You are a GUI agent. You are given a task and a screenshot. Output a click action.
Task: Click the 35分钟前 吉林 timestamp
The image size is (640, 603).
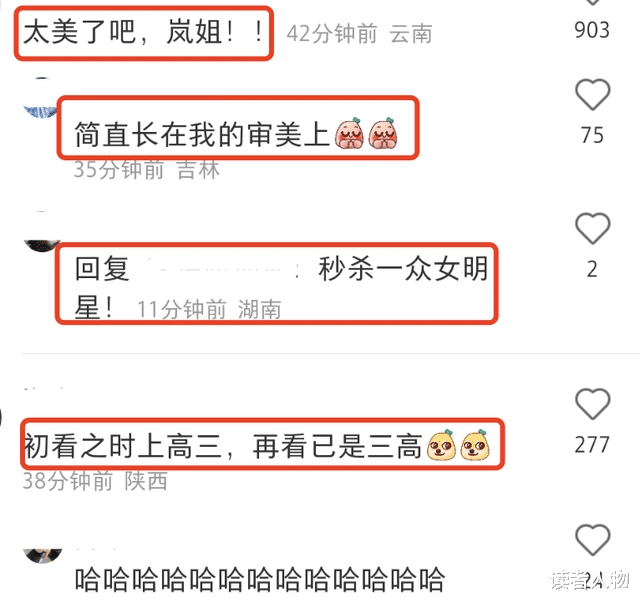tap(147, 169)
